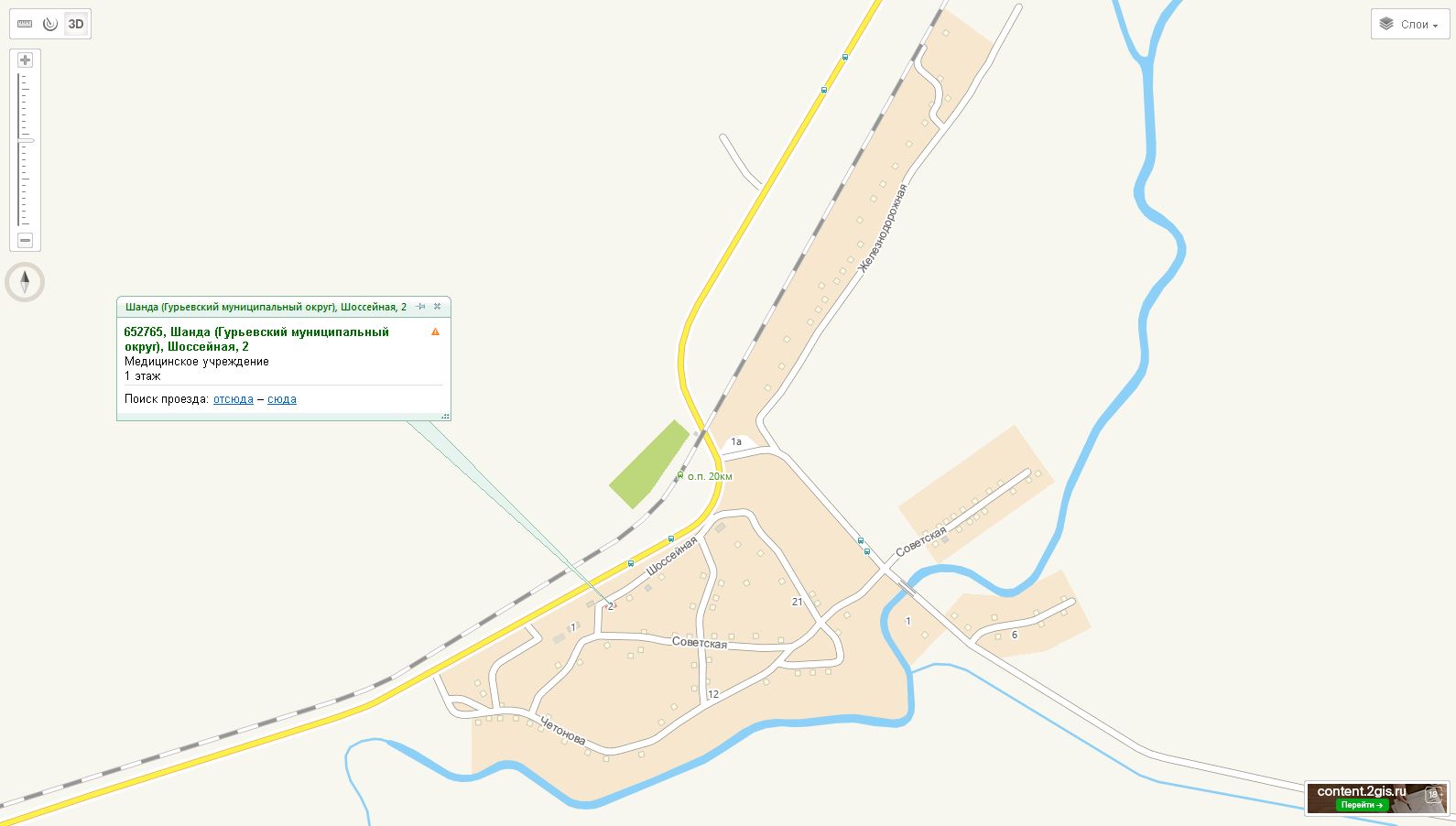1456x826 pixels.
Task: Select the ruler distance measuring tool
Action: tap(25, 24)
